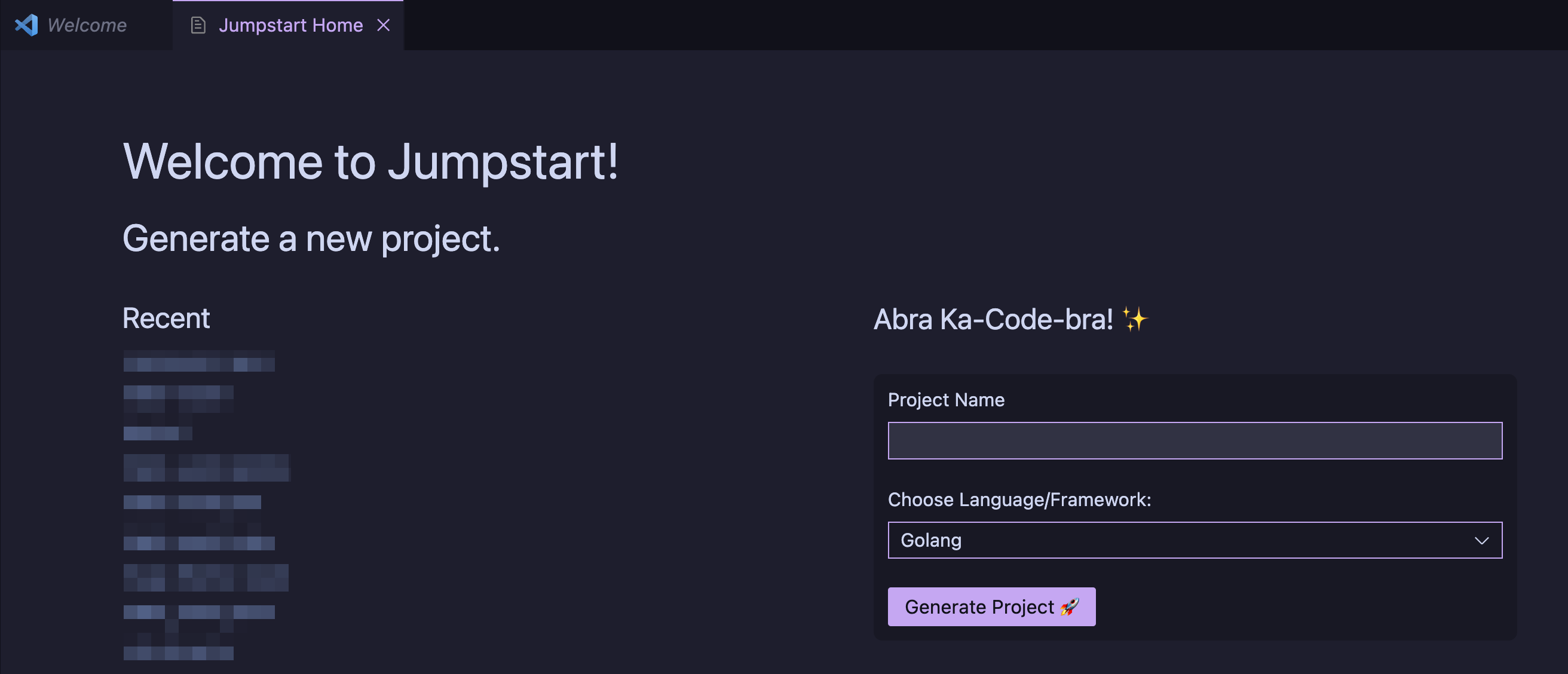1568x674 pixels.
Task: Click the Jumpstart Home document icon
Action: [198, 25]
